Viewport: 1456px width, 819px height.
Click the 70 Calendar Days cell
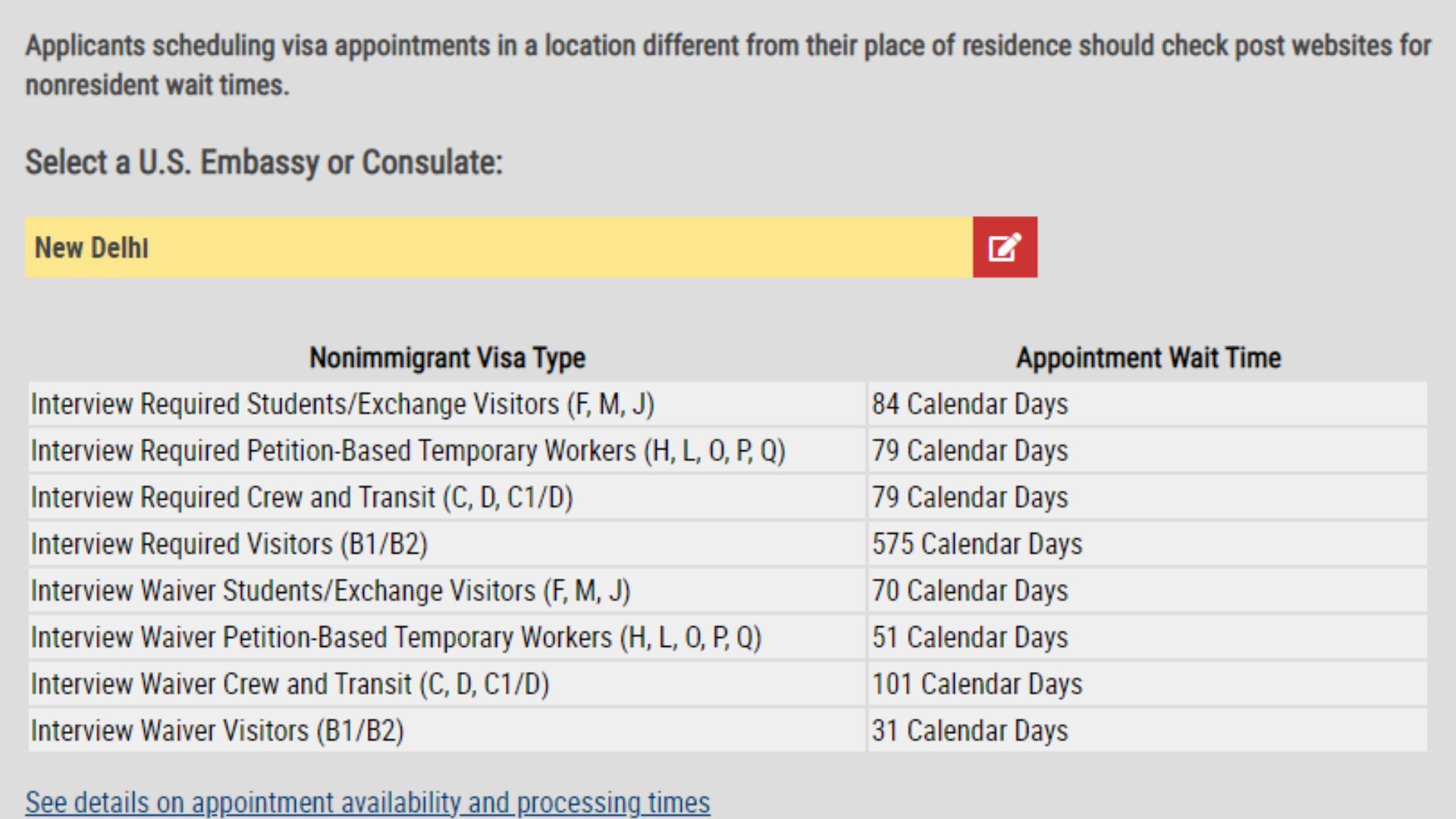point(1147,591)
